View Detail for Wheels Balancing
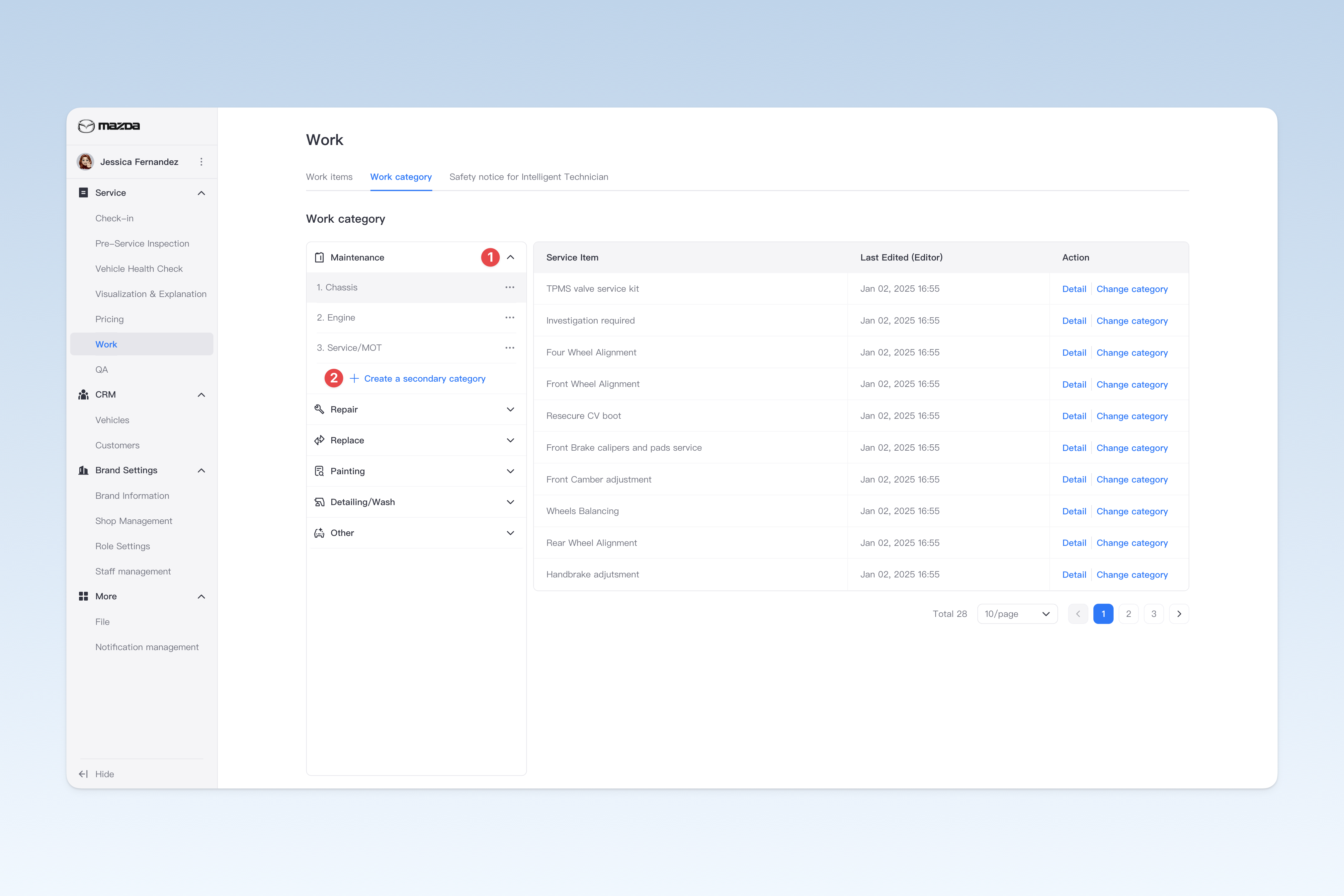1344x896 pixels. [1074, 511]
